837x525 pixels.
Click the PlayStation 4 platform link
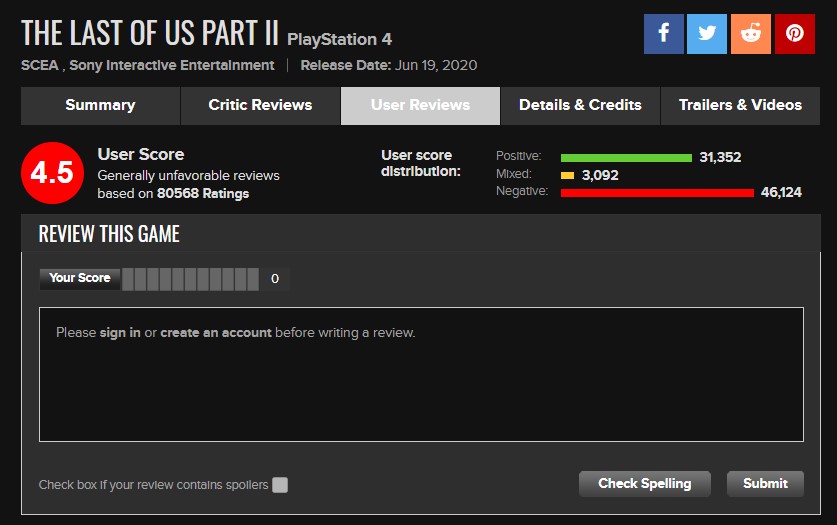point(339,39)
